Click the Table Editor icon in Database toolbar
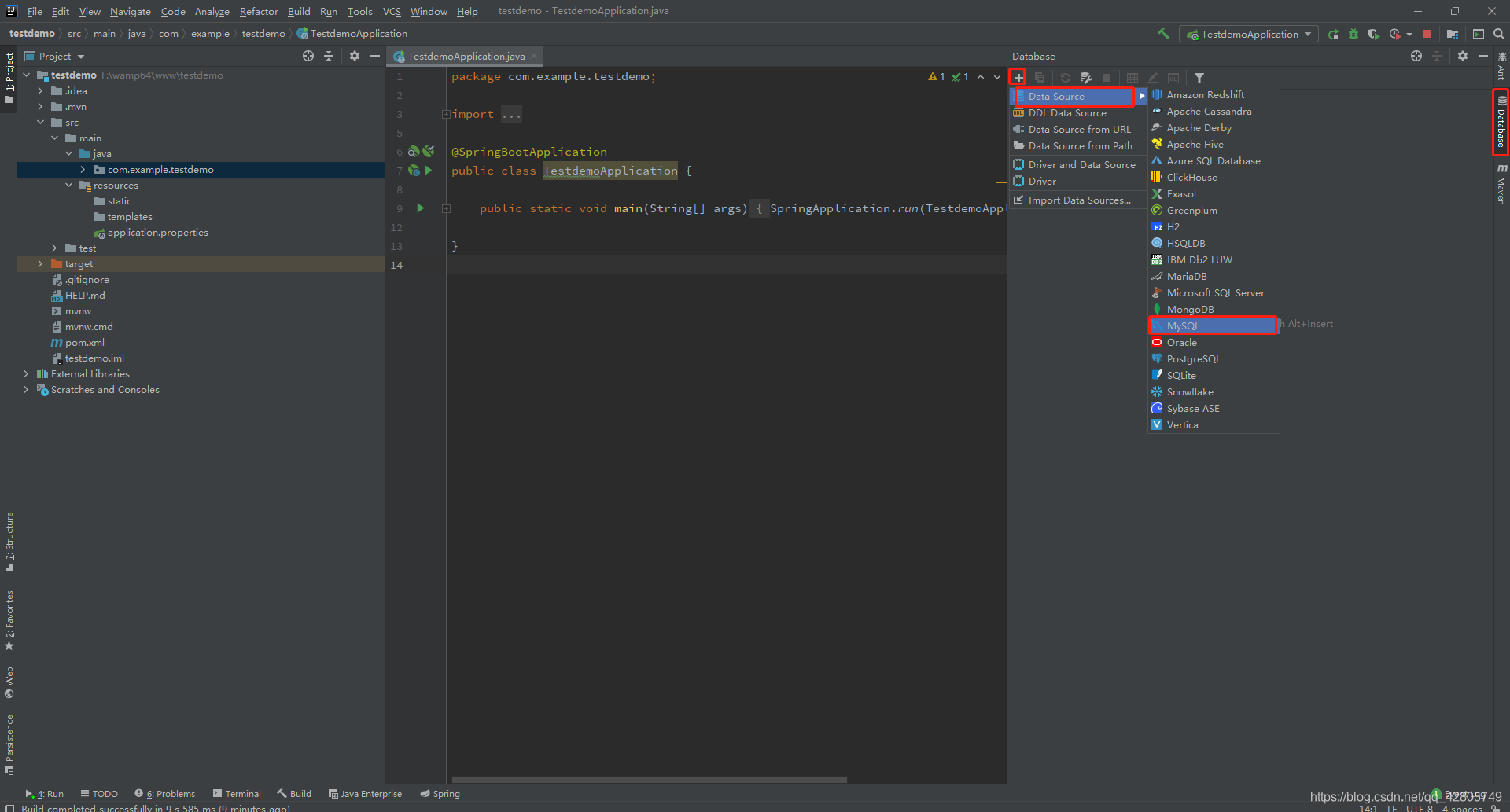The image size is (1510, 812). (x=1132, y=78)
